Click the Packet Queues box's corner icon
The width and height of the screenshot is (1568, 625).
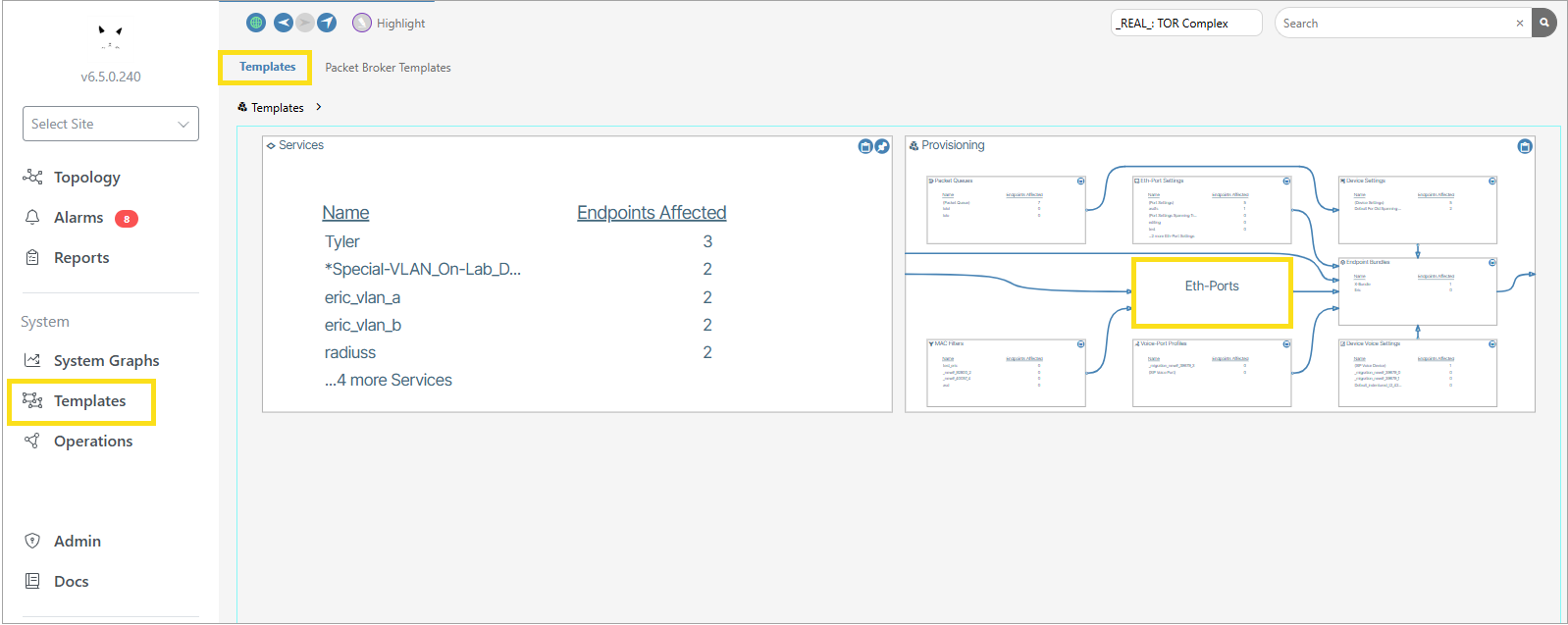pos(1081,182)
